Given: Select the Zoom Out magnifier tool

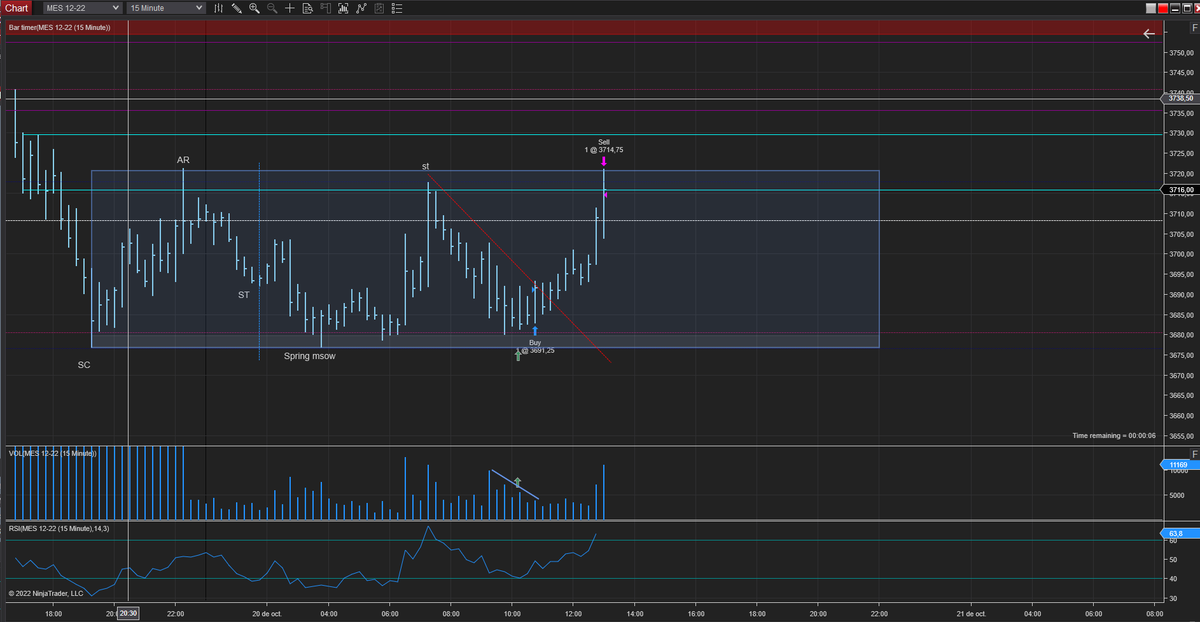Looking at the screenshot, I should [272, 8].
